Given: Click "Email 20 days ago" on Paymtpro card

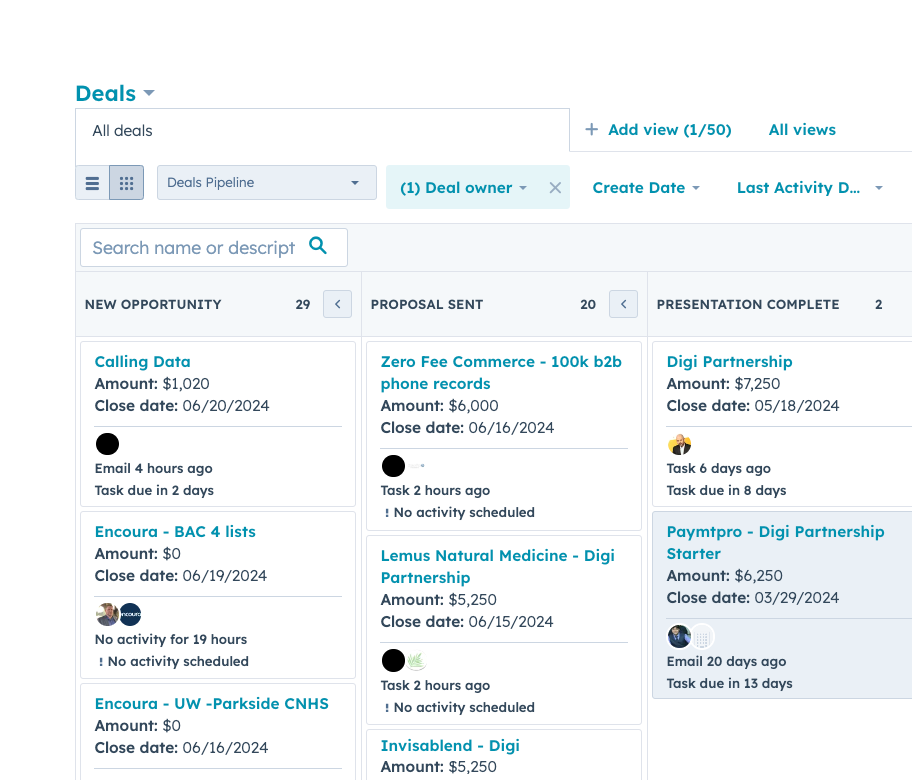Looking at the screenshot, I should [726, 661].
